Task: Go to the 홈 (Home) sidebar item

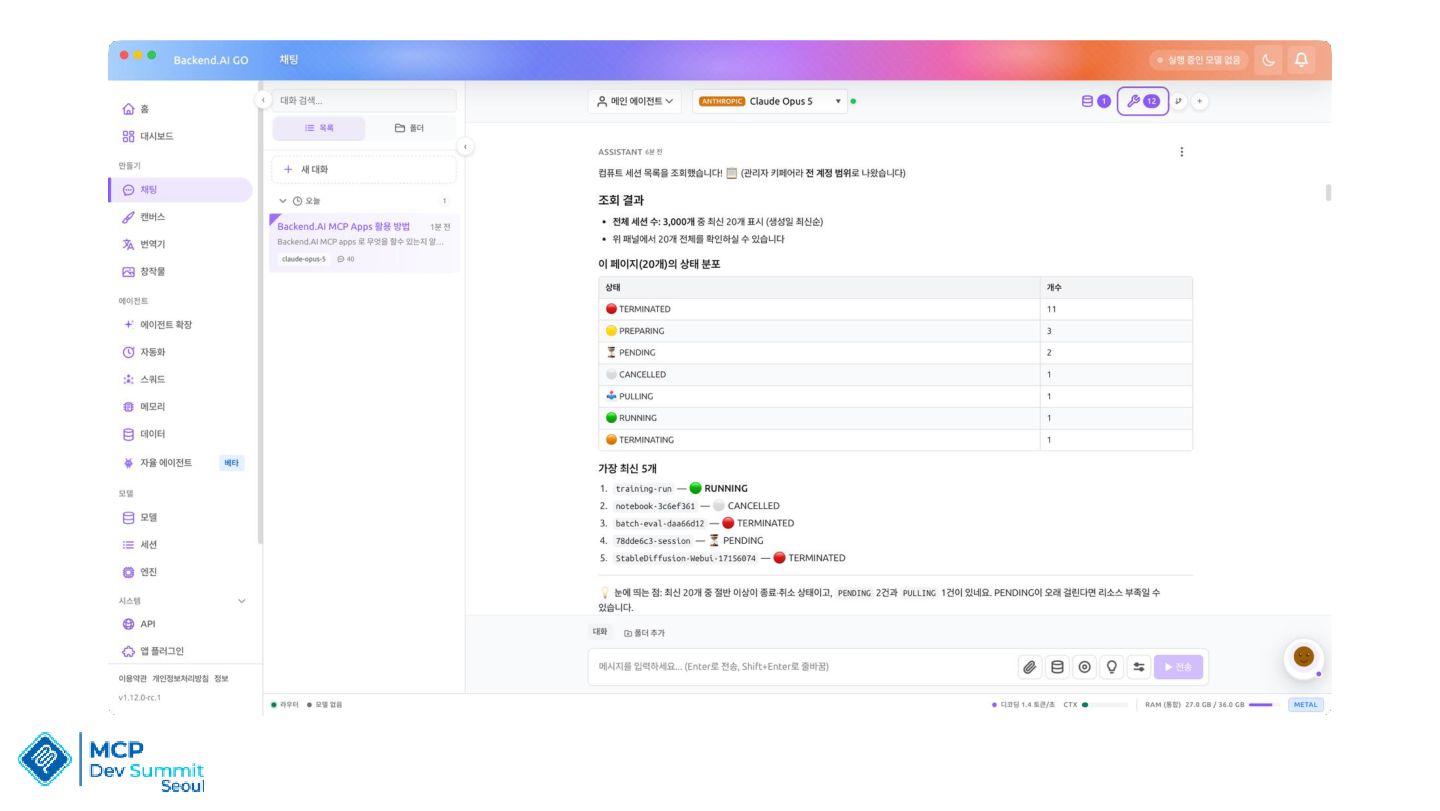Action: click(x=135, y=109)
